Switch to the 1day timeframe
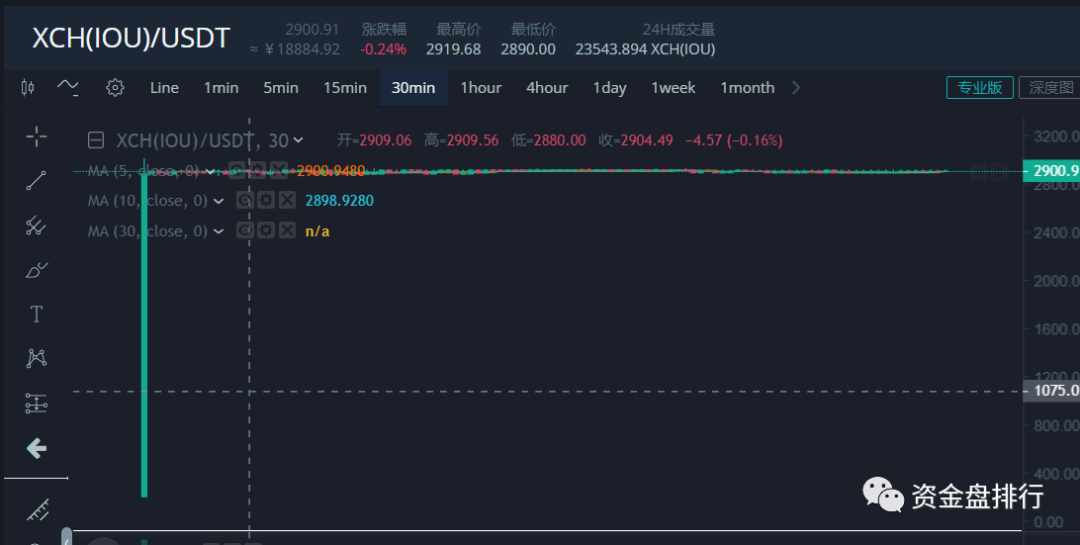 click(x=609, y=88)
